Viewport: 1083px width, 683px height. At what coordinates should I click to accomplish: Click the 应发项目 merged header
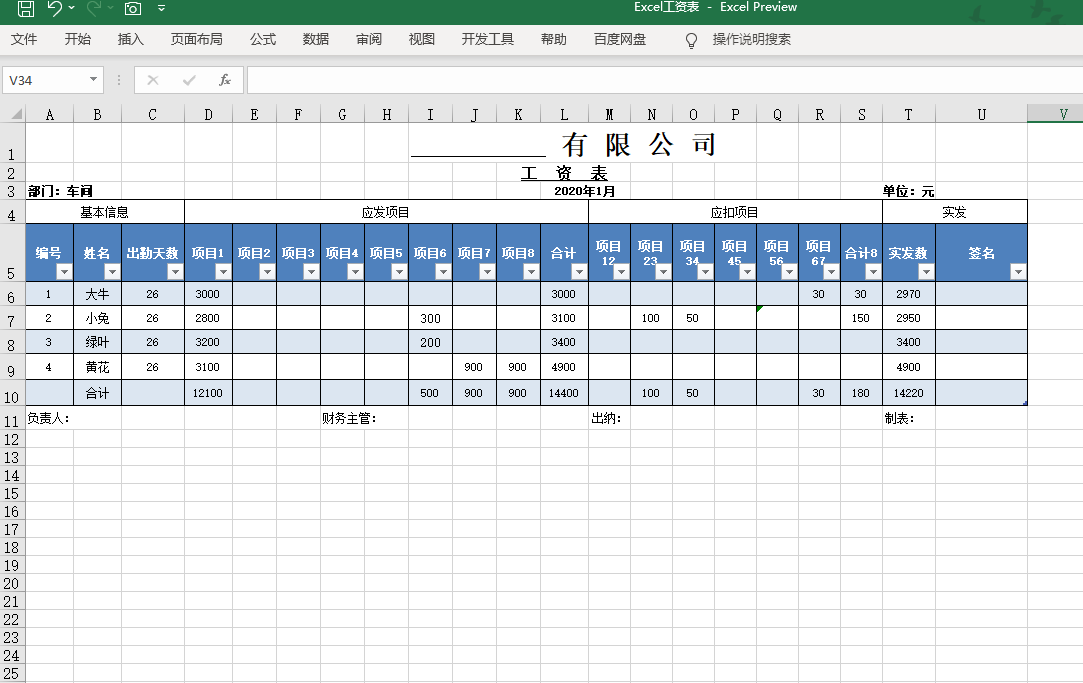(386, 212)
